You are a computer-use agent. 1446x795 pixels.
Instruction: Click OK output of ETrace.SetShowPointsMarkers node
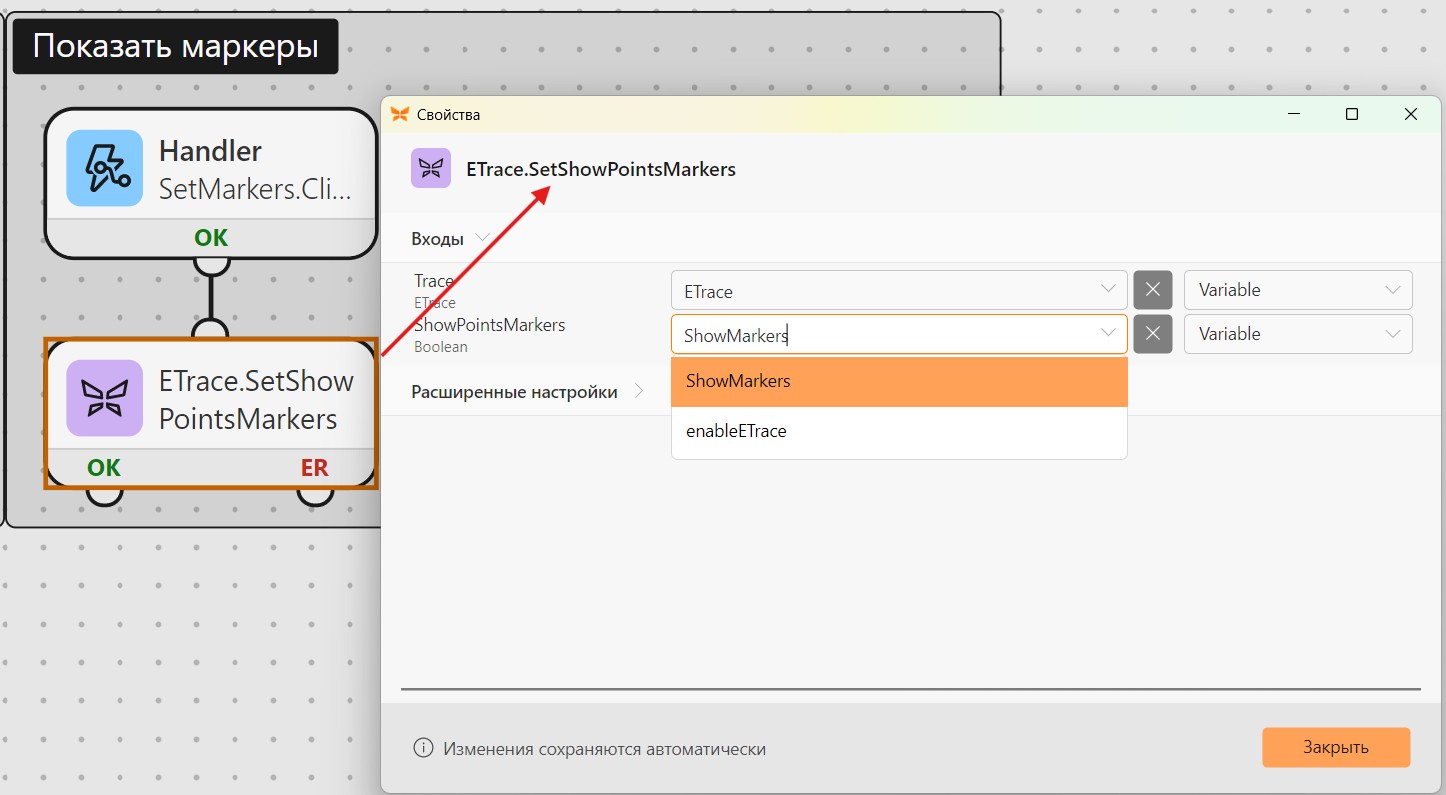coord(104,467)
